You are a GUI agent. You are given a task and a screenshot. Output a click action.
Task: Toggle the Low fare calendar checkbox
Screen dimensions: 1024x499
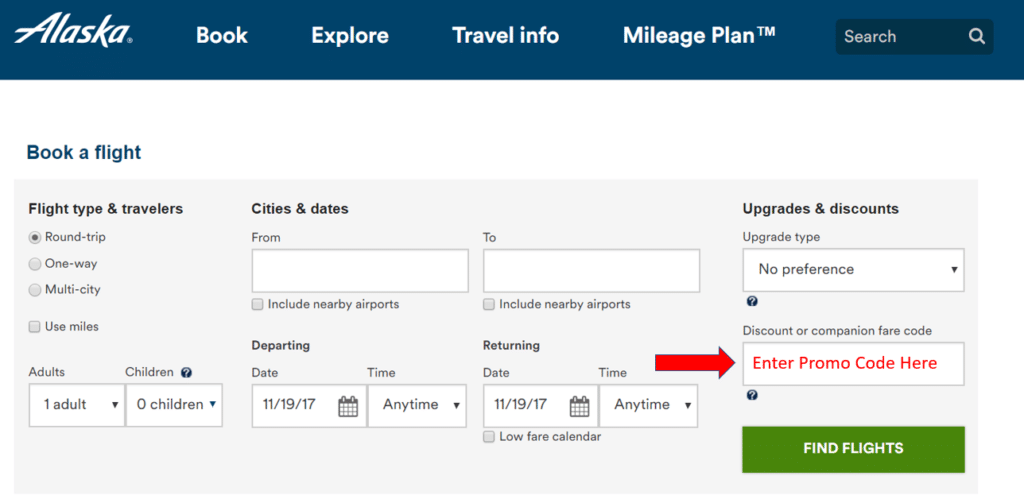click(x=489, y=437)
